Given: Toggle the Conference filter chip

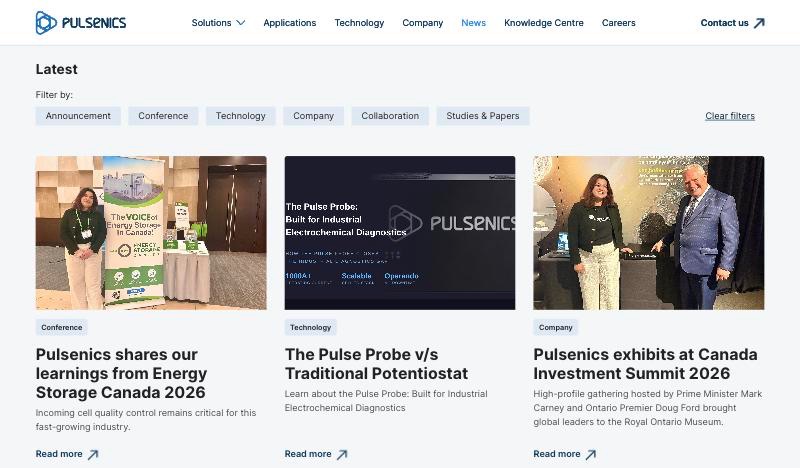Looking at the screenshot, I should coord(163,116).
